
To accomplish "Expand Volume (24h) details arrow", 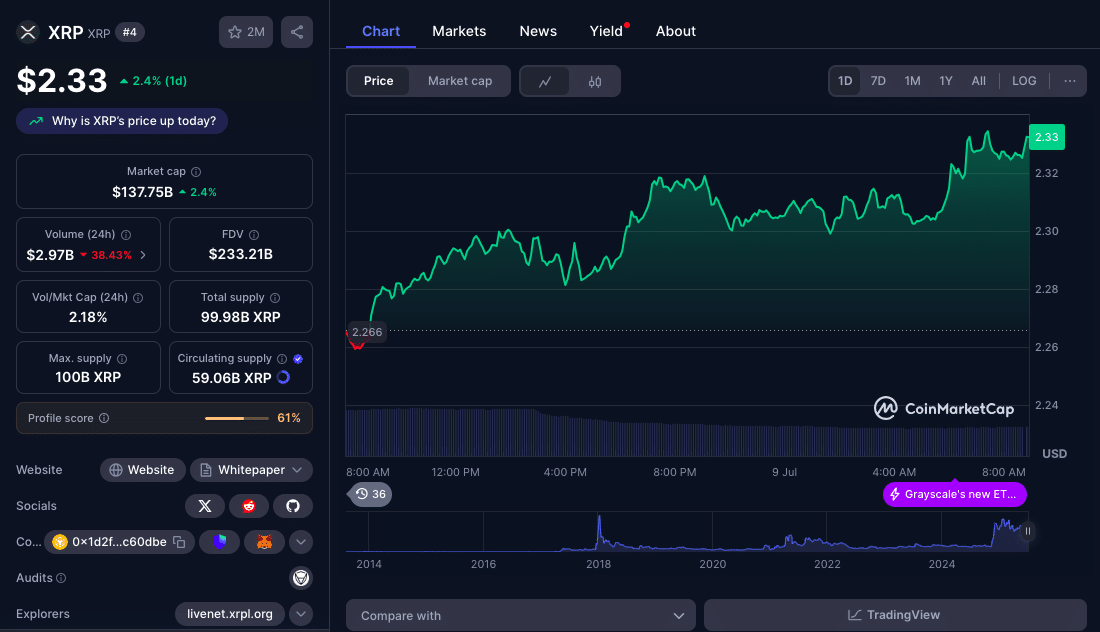I will [143, 255].
